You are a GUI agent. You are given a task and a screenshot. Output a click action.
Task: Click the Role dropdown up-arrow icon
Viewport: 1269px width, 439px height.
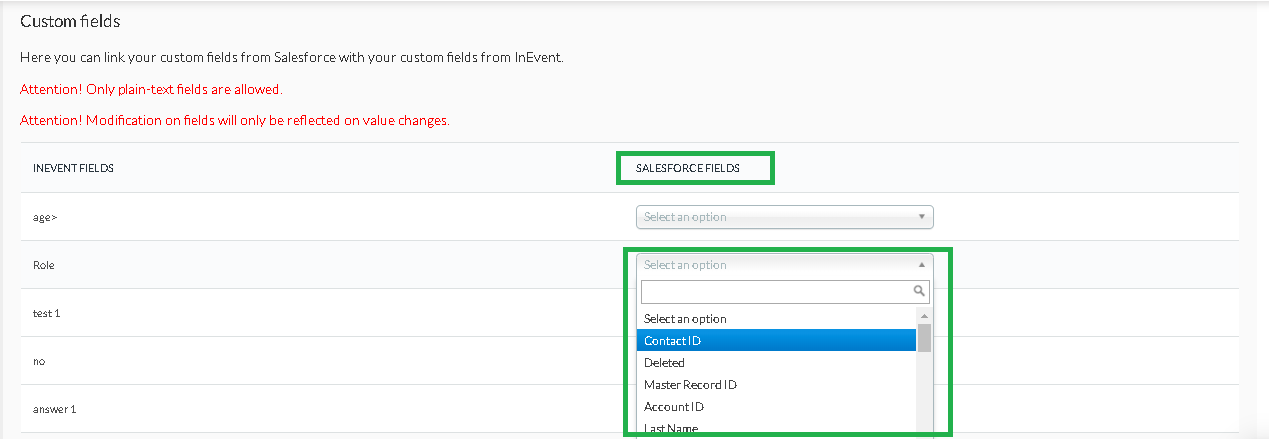921,265
